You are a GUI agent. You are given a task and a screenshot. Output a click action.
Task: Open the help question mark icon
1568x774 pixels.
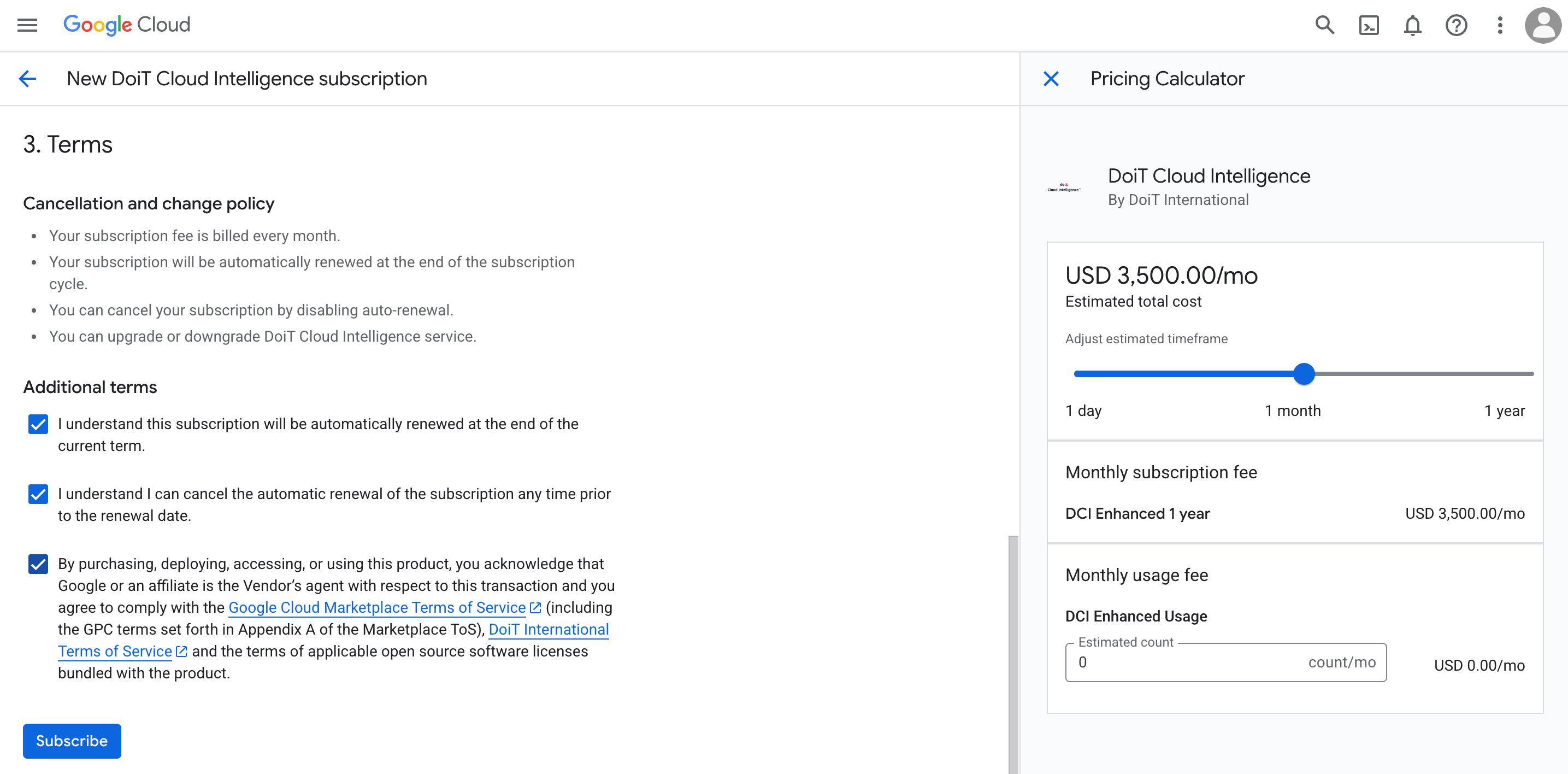(x=1456, y=25)
